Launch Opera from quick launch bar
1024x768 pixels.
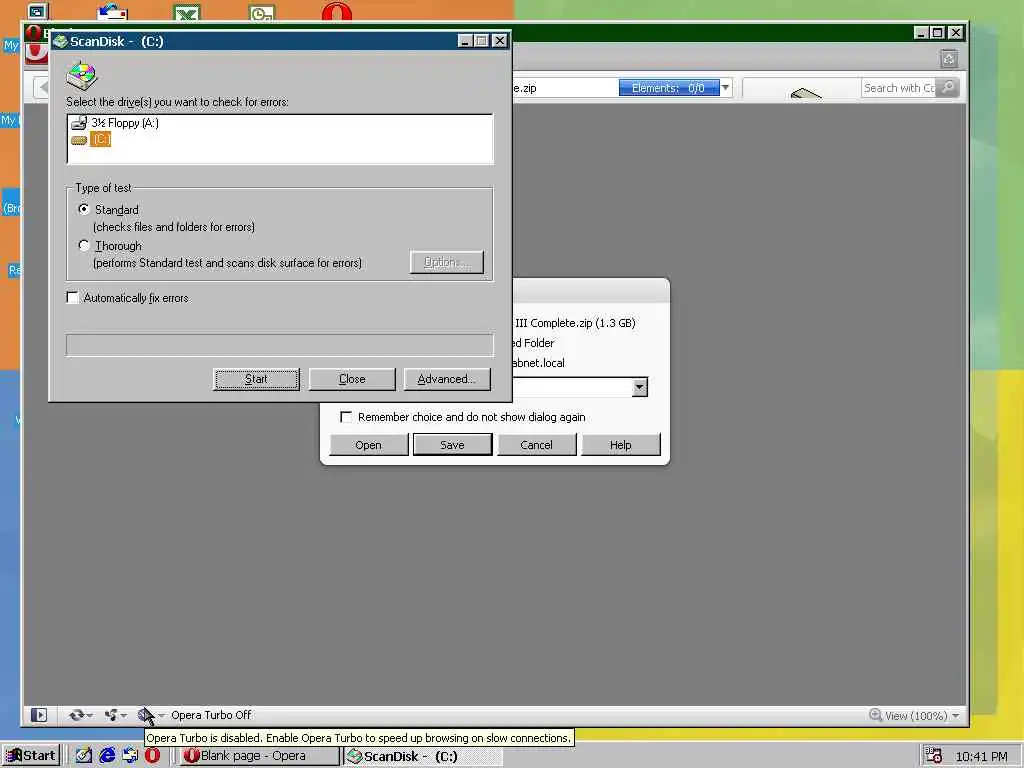click(153, 756)
